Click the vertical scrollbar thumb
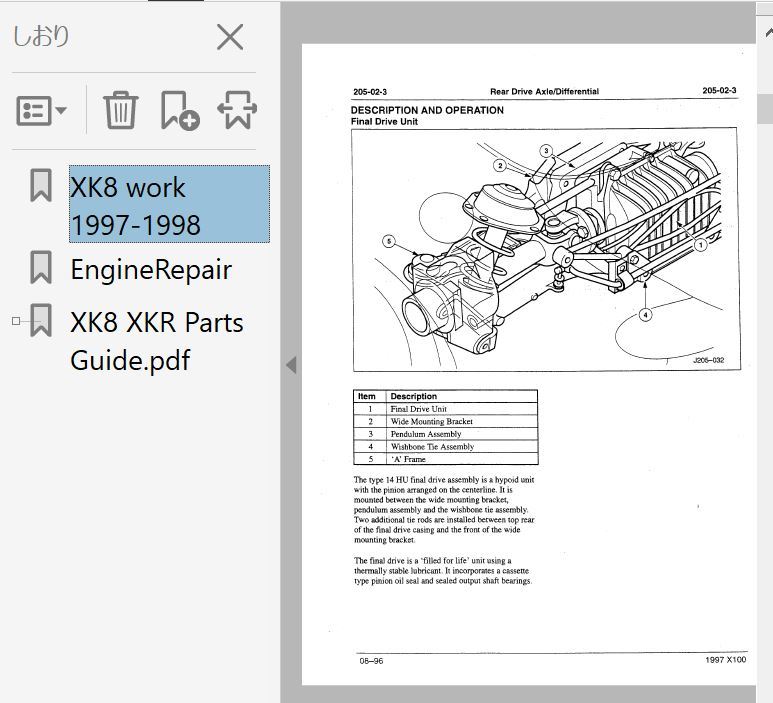 click(765, 109)
